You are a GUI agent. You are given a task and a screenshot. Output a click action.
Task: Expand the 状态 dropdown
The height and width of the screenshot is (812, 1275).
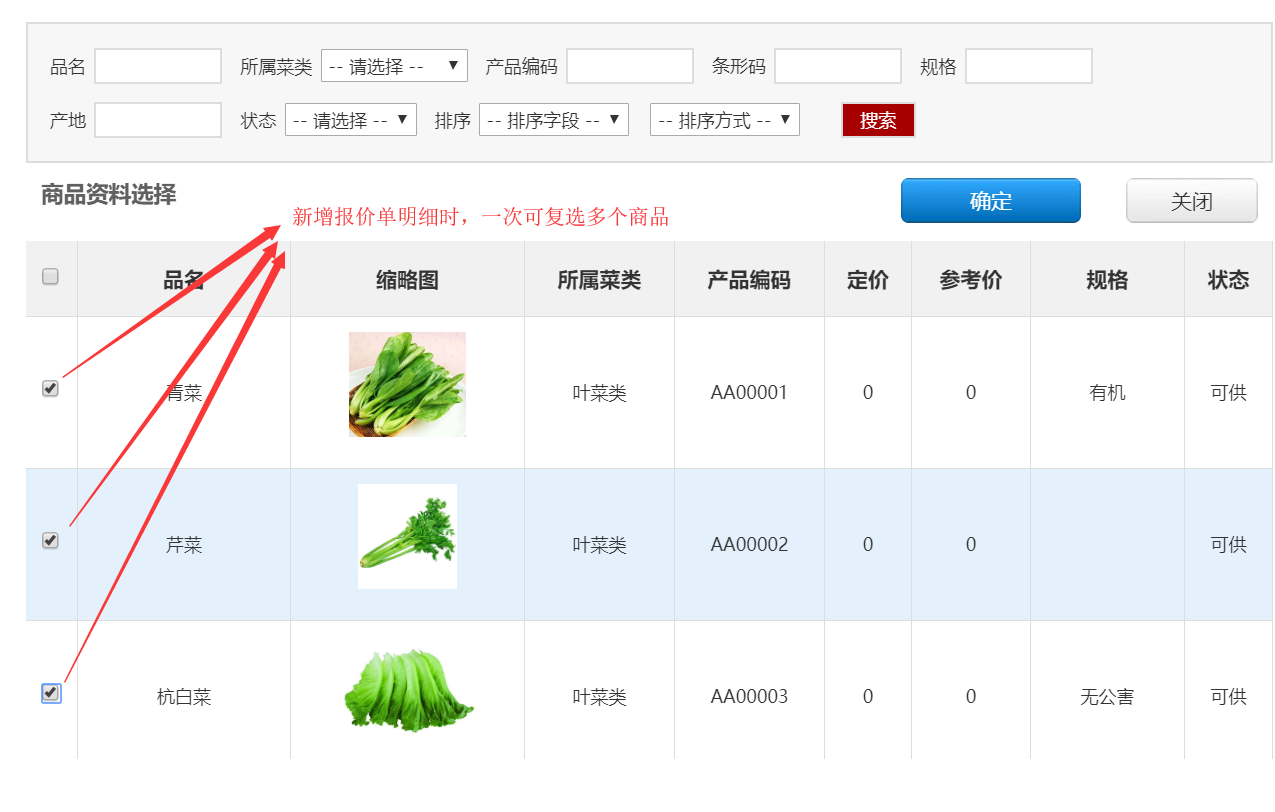click(x=350, y=120)
